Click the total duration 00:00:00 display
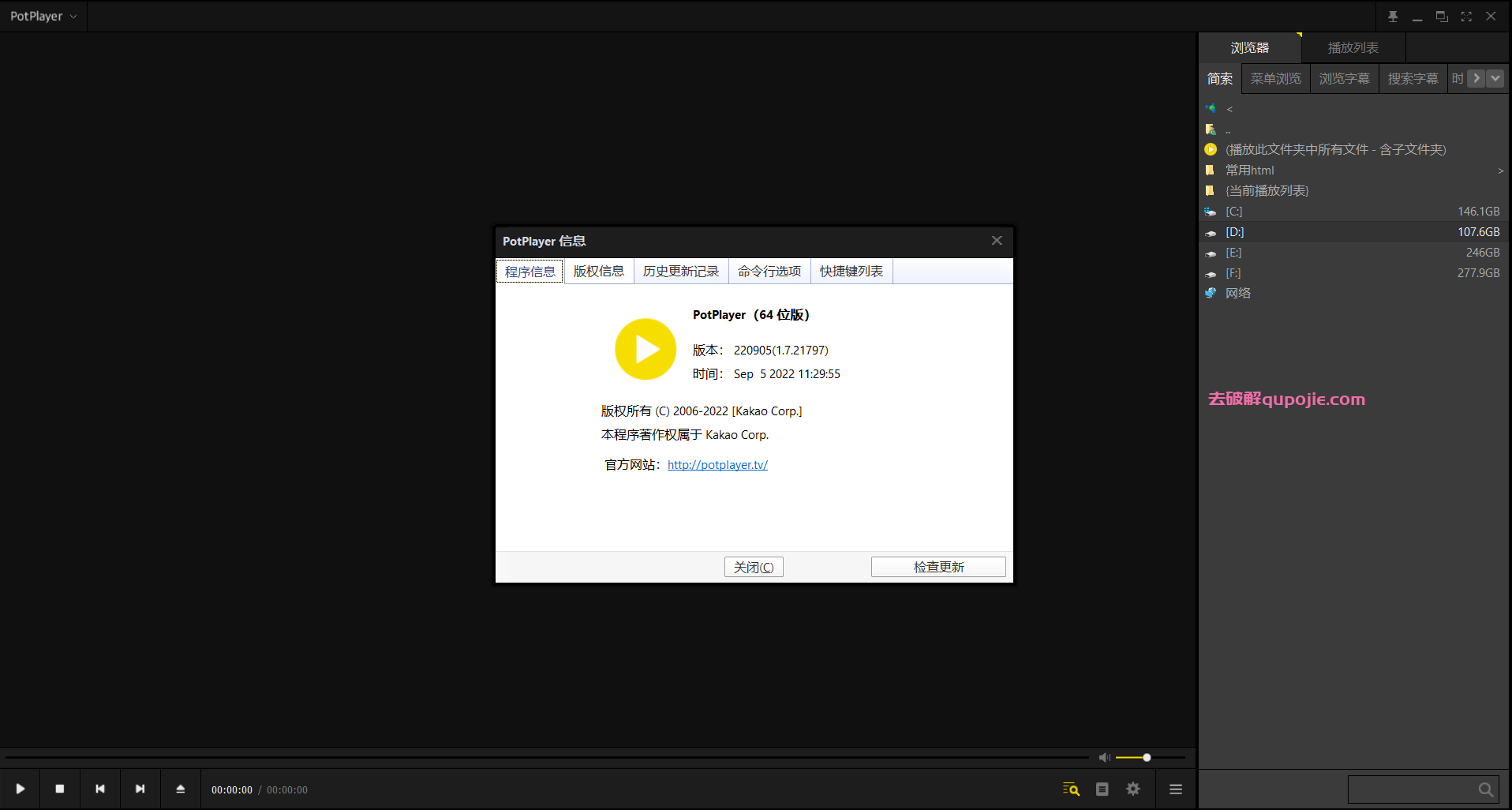The width and height of the screenshot is (1512, 810). [x=287, y=789]
